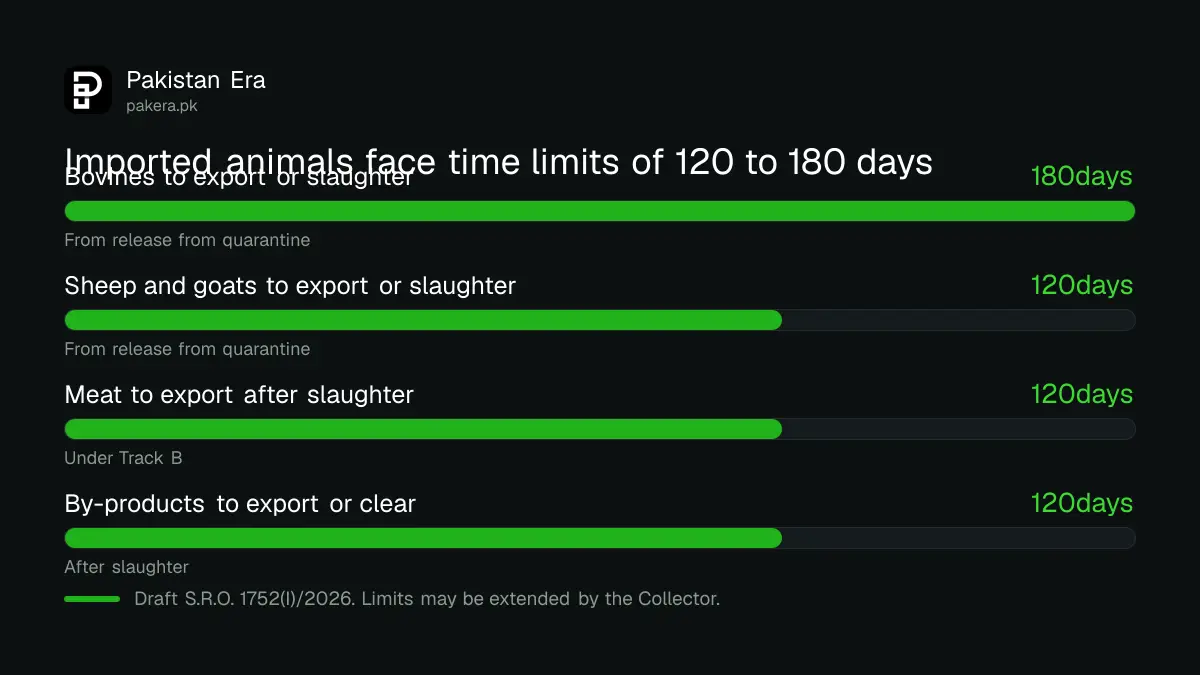Image resolution: width=1200 pixels, height=675 pixels.
Task: Click the Meat to export progress bar
Action: [x=600, y=429]
